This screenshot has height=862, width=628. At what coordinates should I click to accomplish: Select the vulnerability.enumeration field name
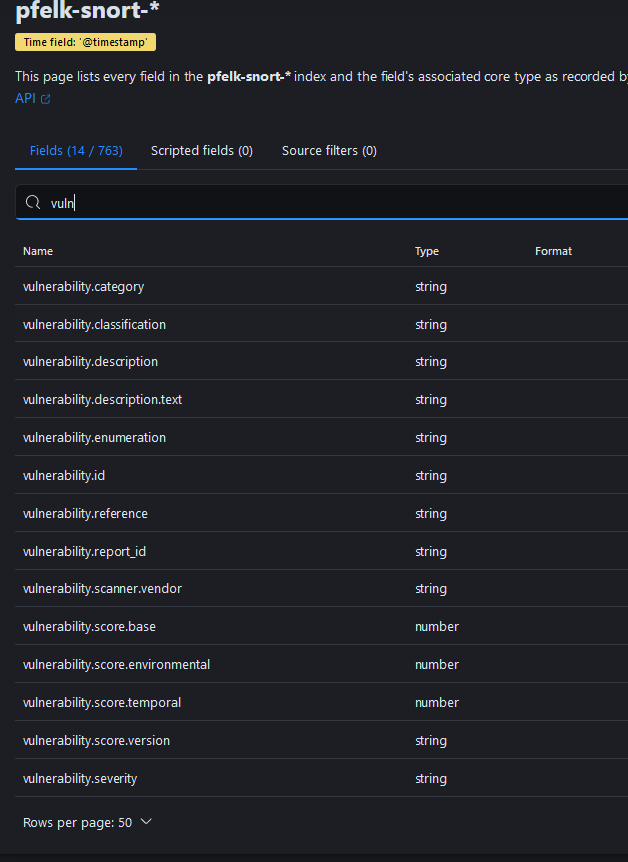tap(95, 438)
